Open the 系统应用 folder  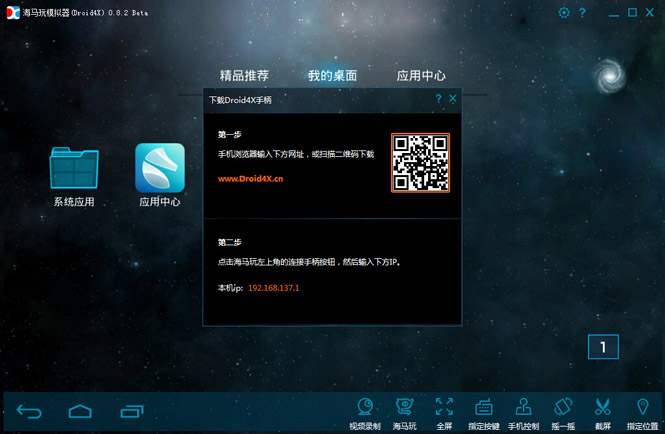pos(74,177)
